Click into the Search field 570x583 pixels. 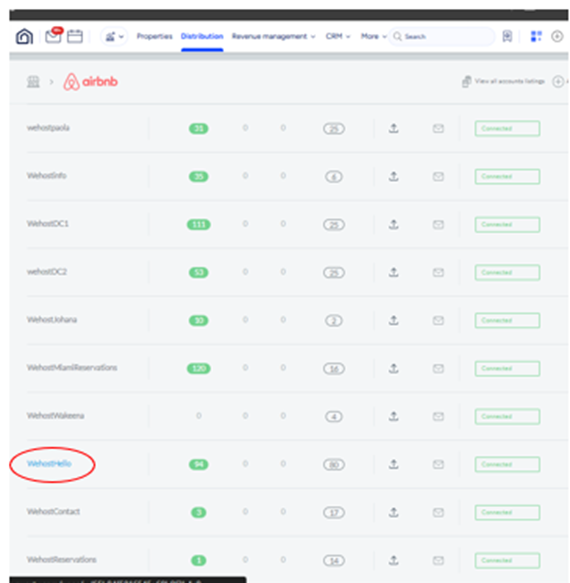(x=441, y=36)
